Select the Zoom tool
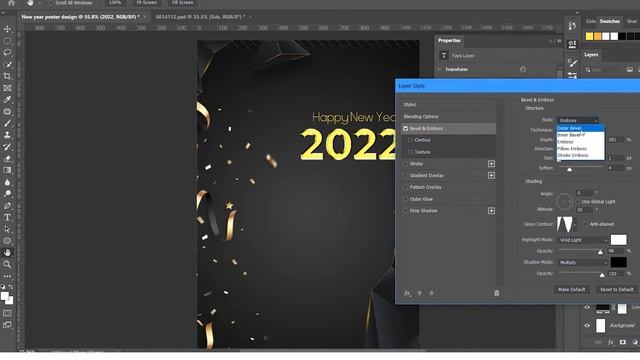Screen dimensions: 640x360 point(7,264)
